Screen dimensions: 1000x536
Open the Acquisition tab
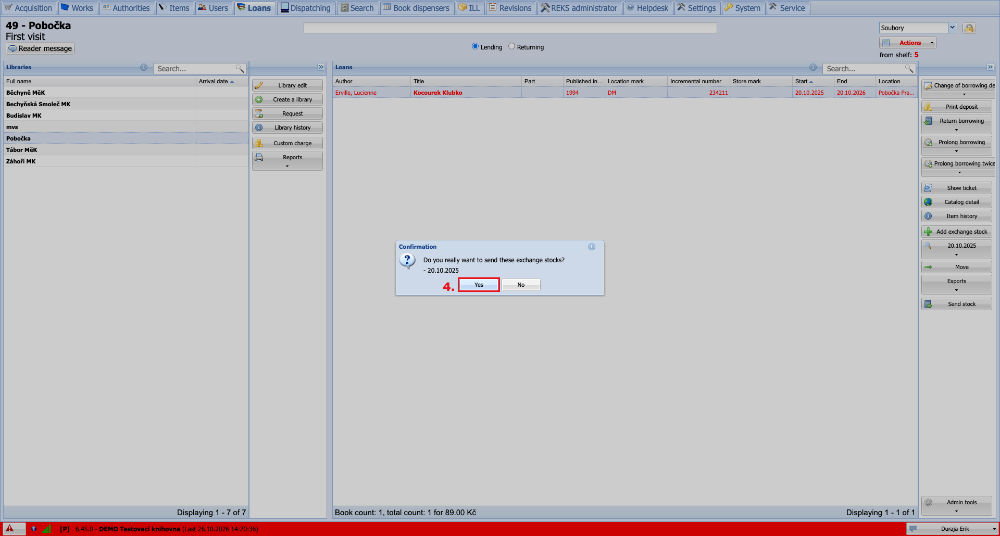(29, 8)
